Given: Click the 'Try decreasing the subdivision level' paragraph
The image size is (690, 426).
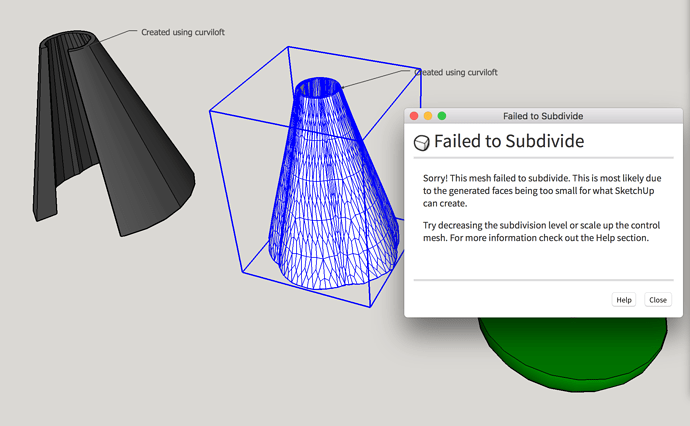Looking at the screenshot, I should [541, 231].
